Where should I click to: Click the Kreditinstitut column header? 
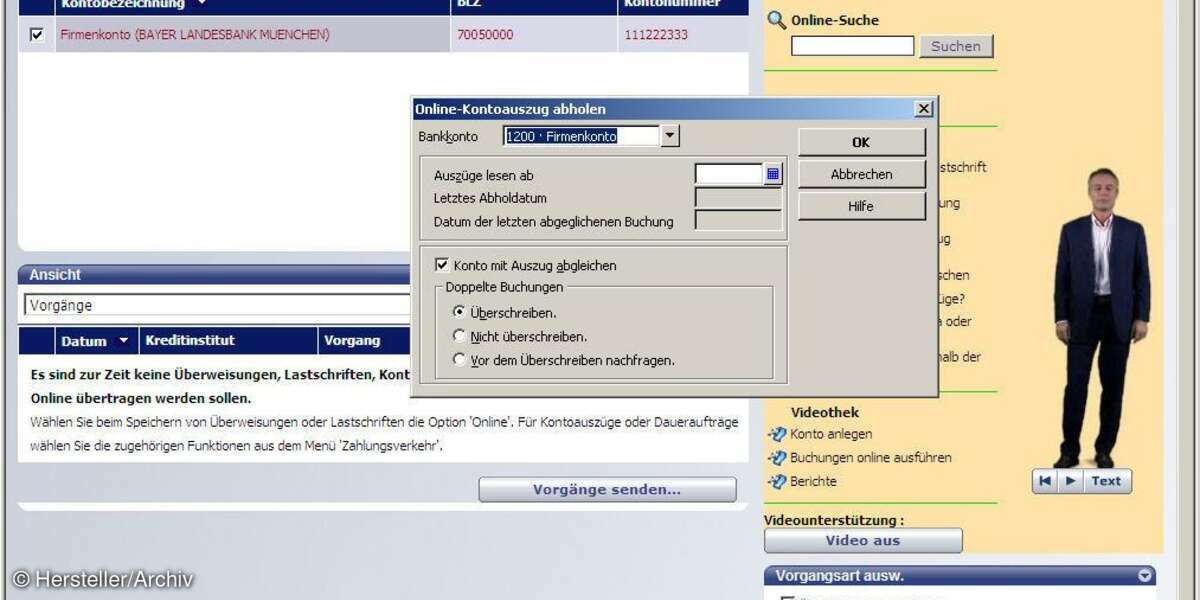(x=190, y=341)
